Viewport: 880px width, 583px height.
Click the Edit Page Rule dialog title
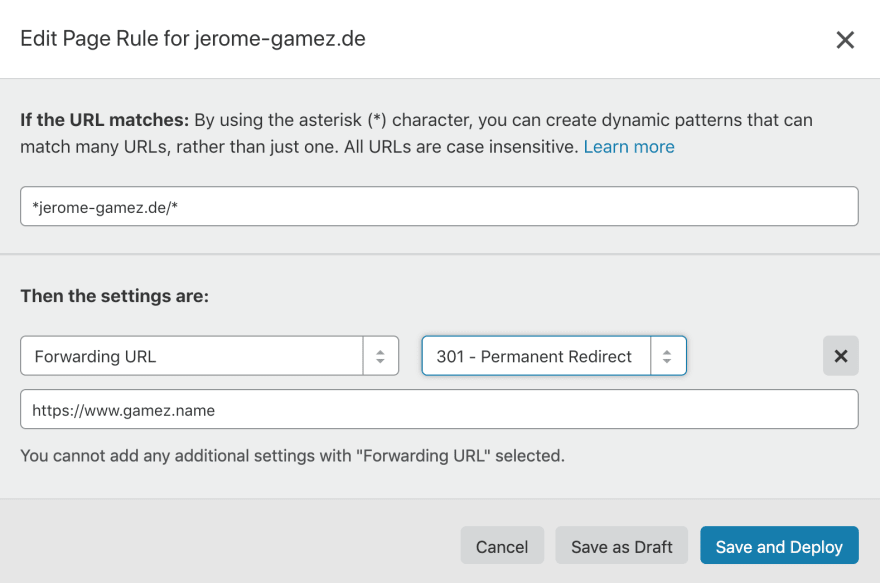pyautogui.click(x=192, y=39)
